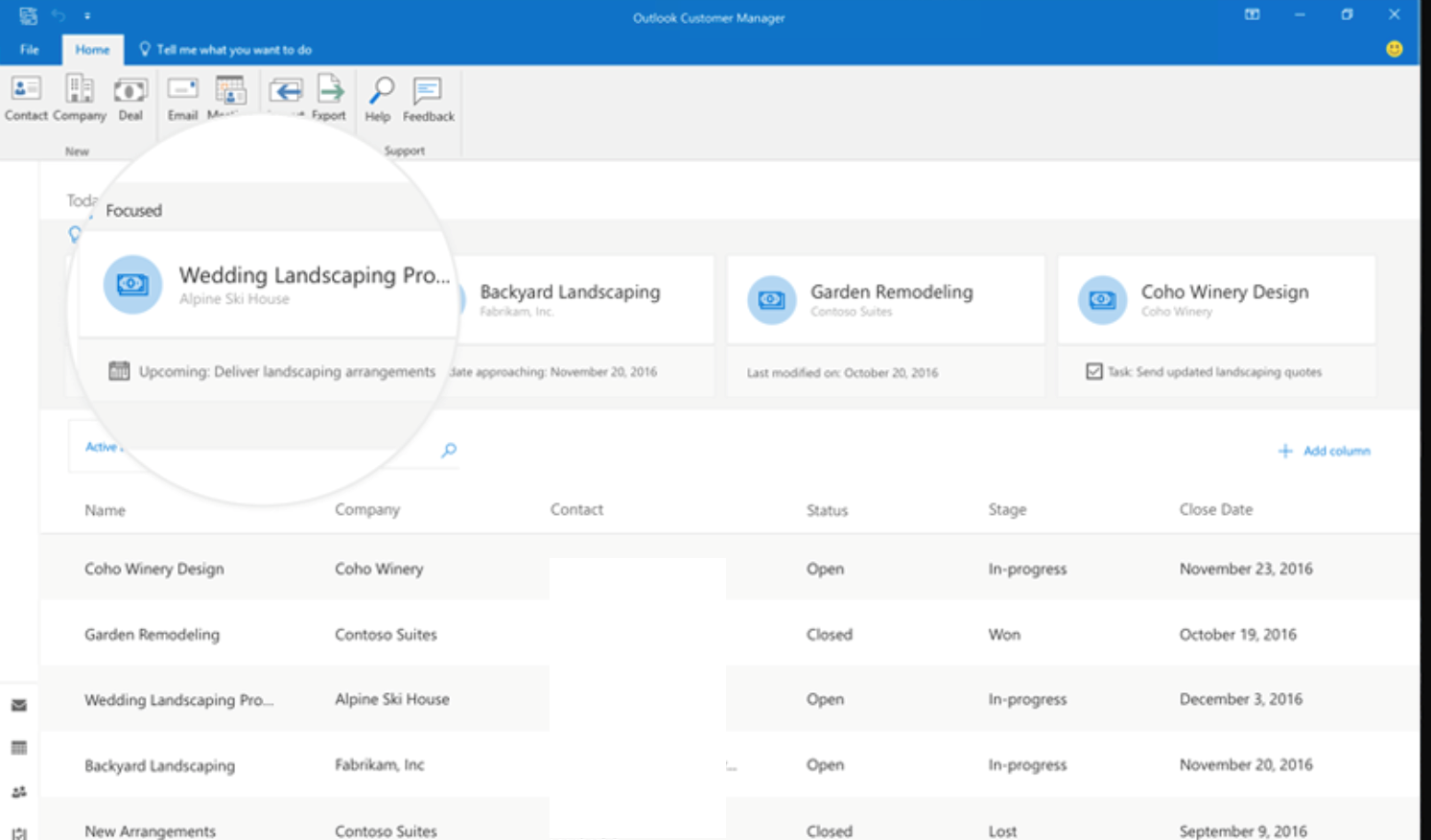The height and width of the screenshot is (840, 1431).
Task: Click the Open status in Coho Winery Design row
Action: (825, 569)
